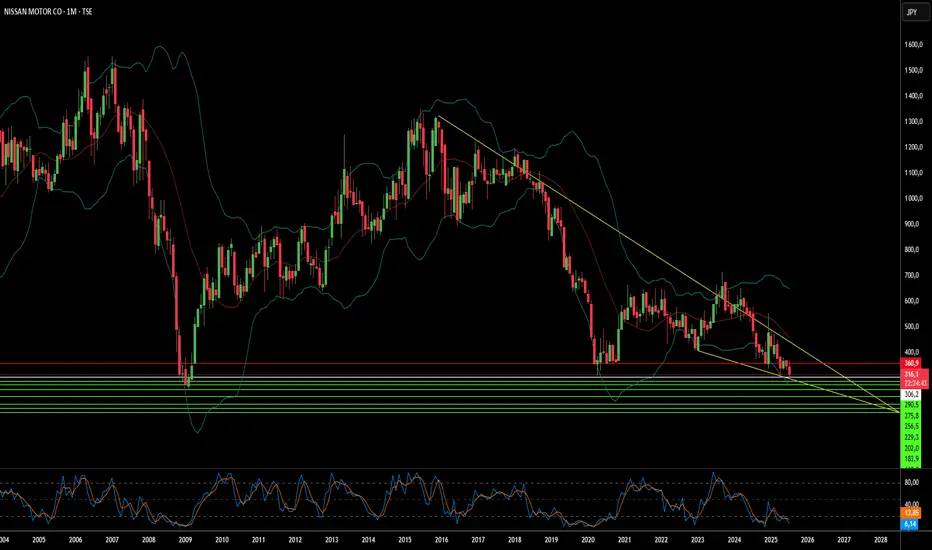Click the 316,1 current price tag
The image size is (932, 550).
pos(911,374)
